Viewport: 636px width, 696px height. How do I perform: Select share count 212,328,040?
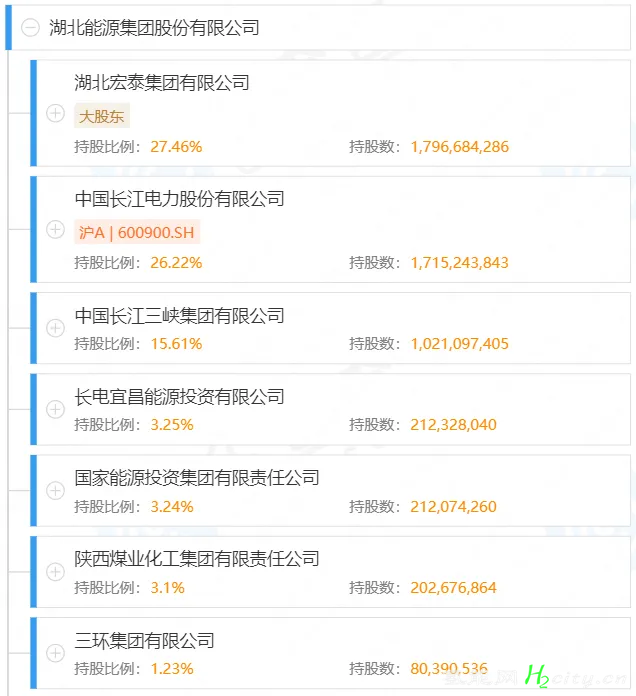coord(453,425)
